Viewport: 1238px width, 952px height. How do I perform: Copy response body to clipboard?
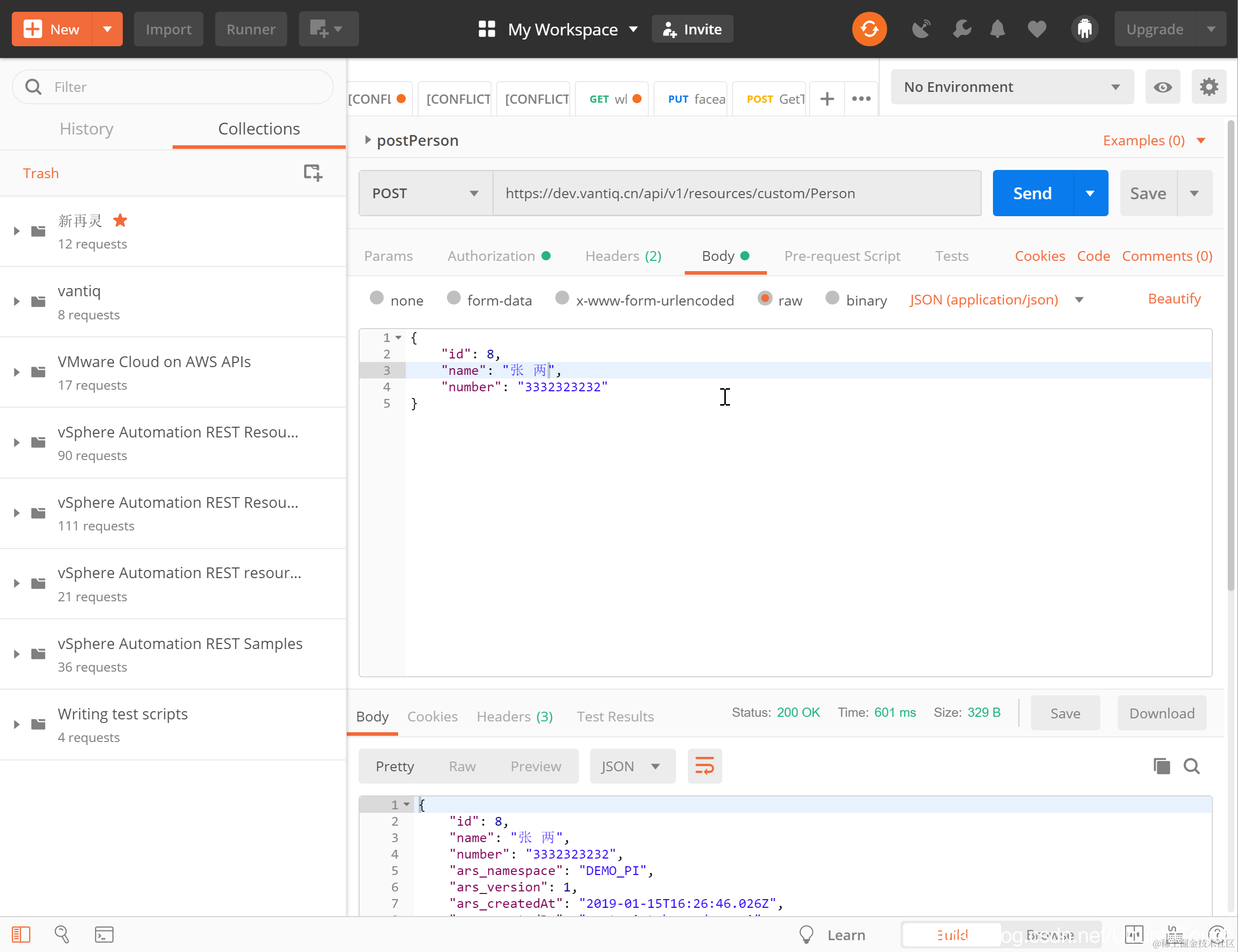[x=1161, y=766]
